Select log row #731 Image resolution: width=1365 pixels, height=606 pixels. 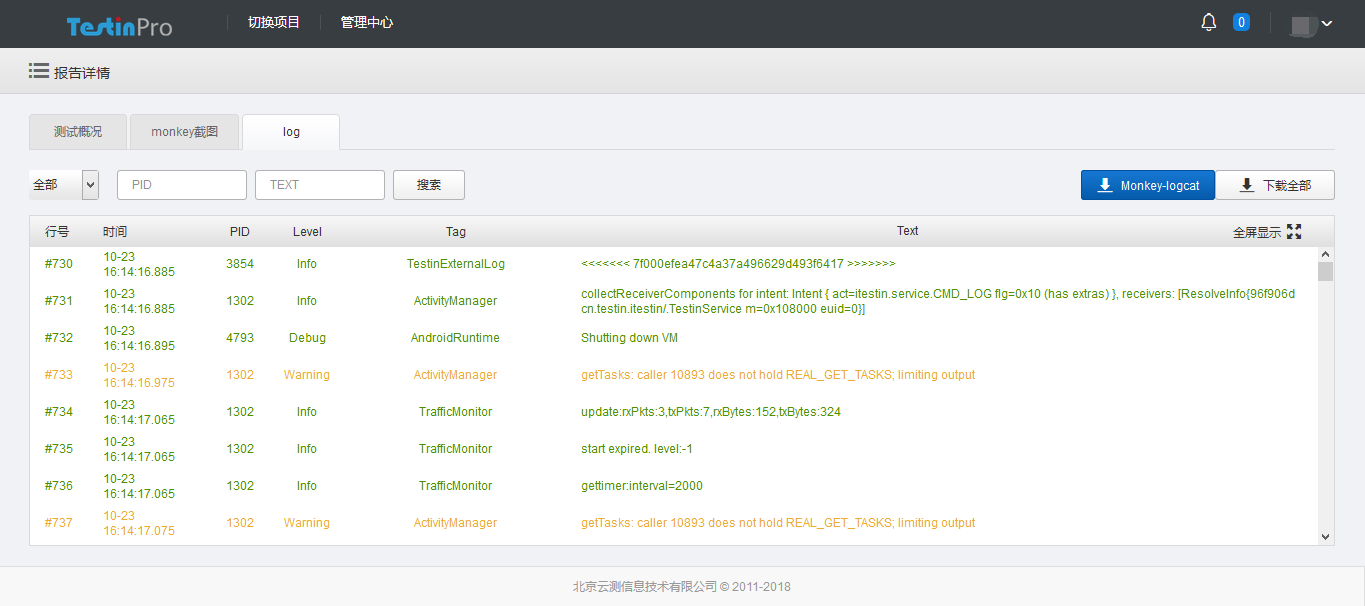(x=674, y=301)
